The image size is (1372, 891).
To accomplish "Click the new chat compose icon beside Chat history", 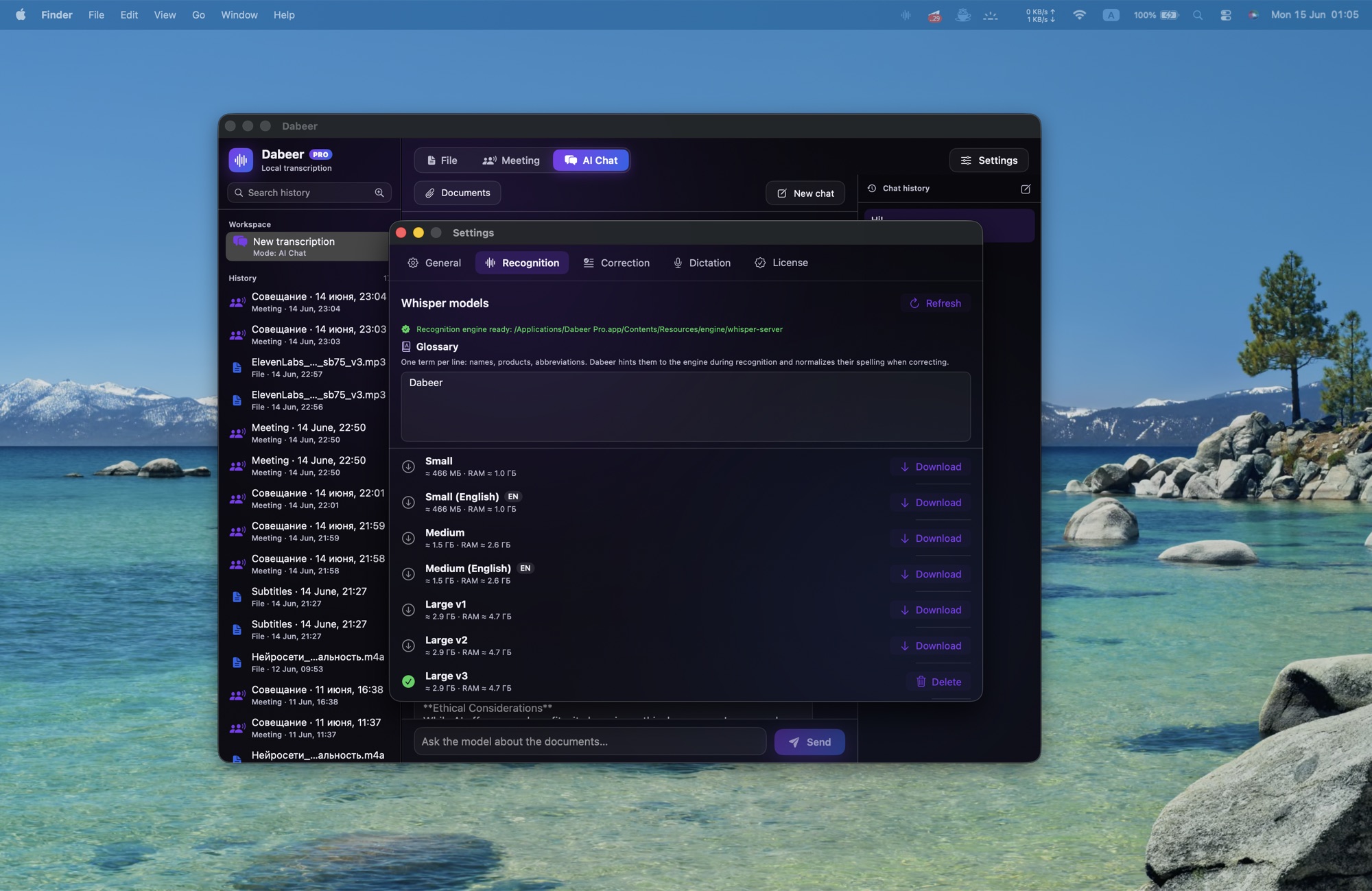I will point(1026,189).
